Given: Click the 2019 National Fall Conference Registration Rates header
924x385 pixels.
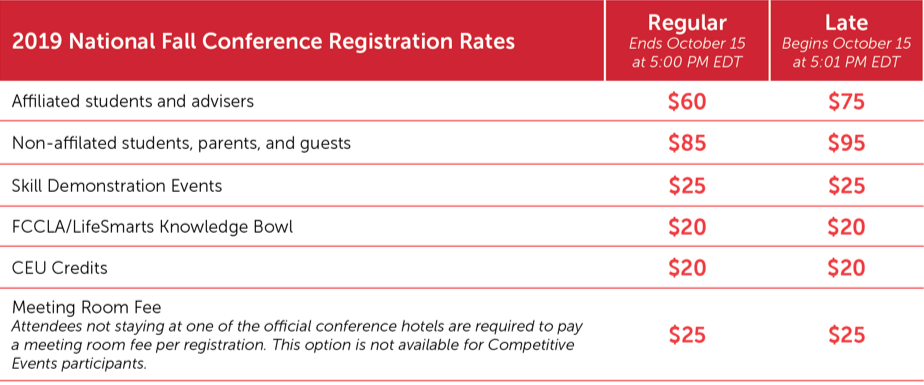Looking at the screenshot, I should click(x=263, y=42).
